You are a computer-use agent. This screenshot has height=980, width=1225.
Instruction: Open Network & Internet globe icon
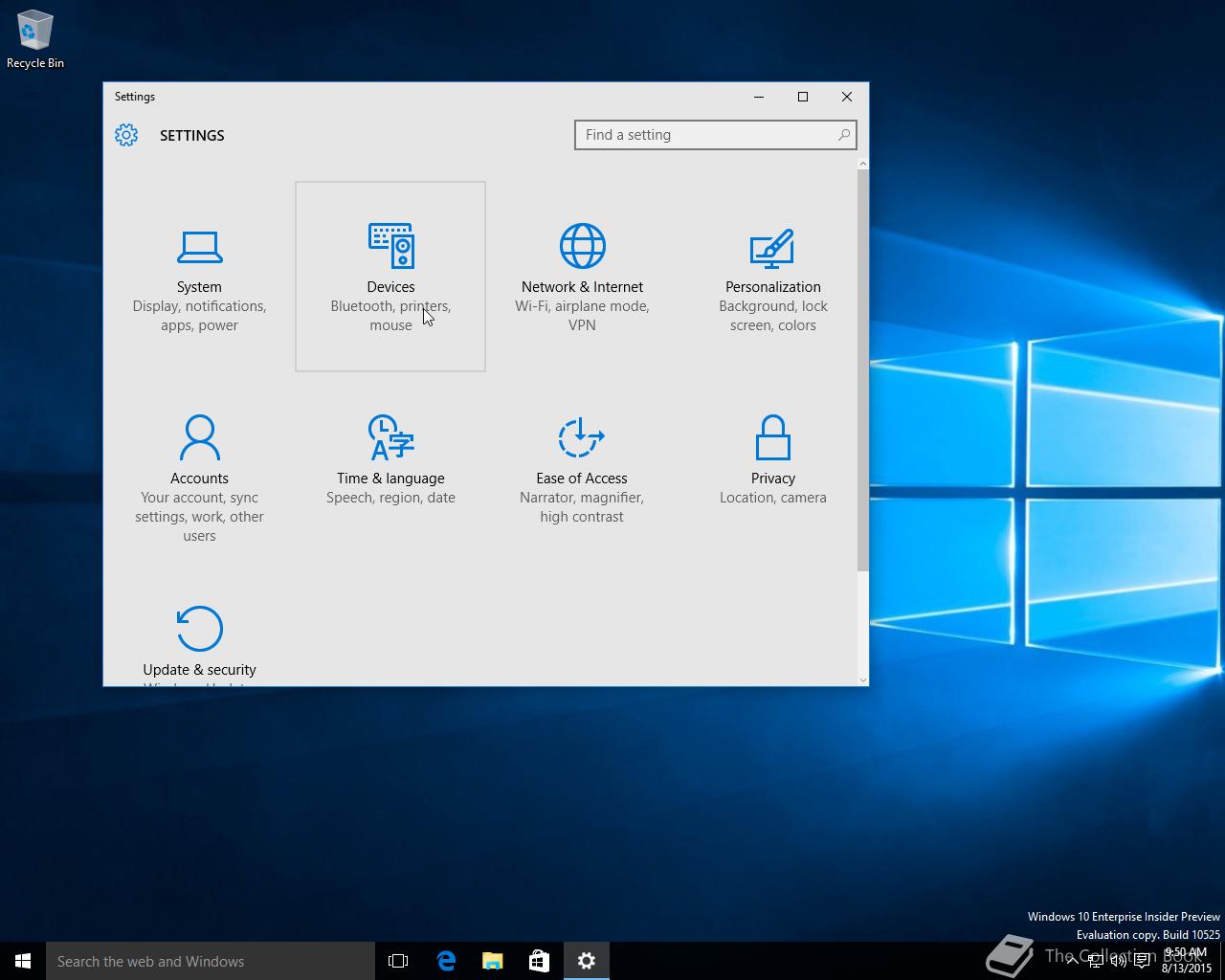582,246
